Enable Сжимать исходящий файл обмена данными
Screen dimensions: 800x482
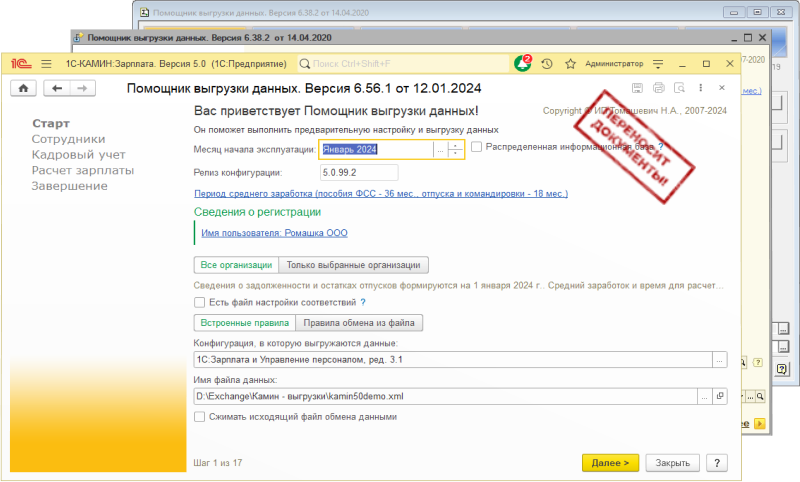point(199,417)
